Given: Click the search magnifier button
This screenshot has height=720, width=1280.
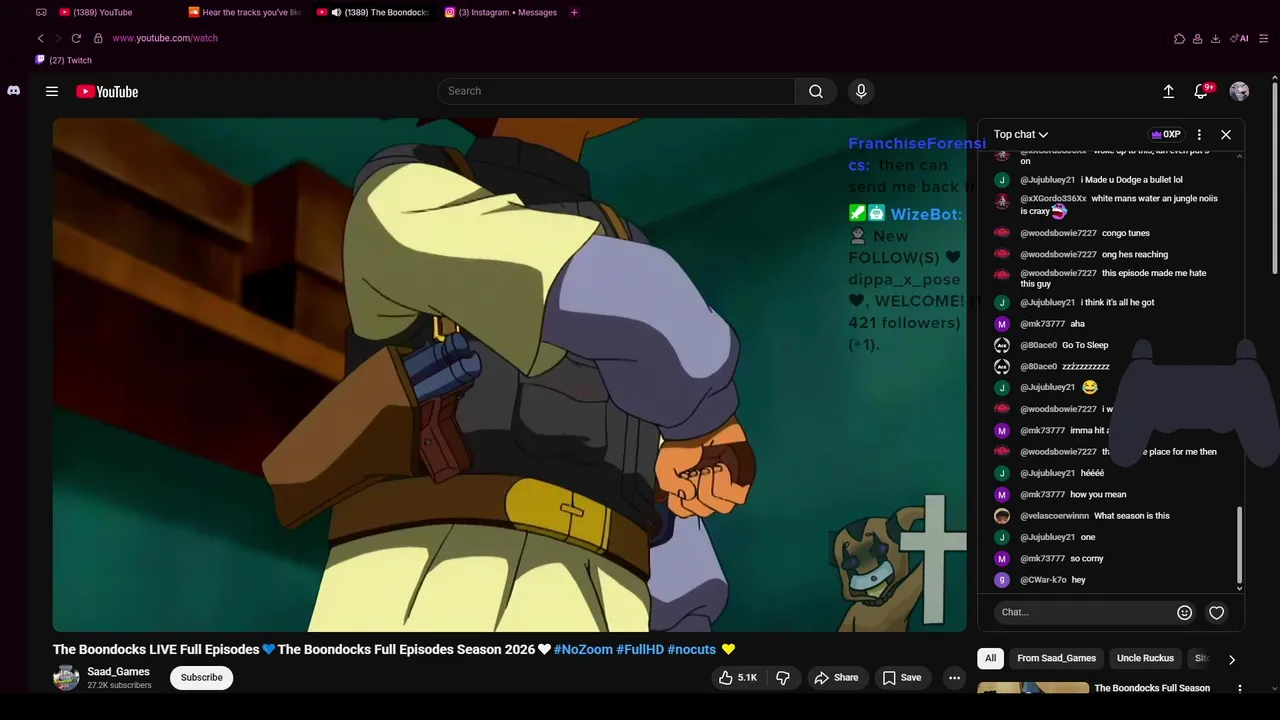Looking at the screenshot, I should coord(816,91).
